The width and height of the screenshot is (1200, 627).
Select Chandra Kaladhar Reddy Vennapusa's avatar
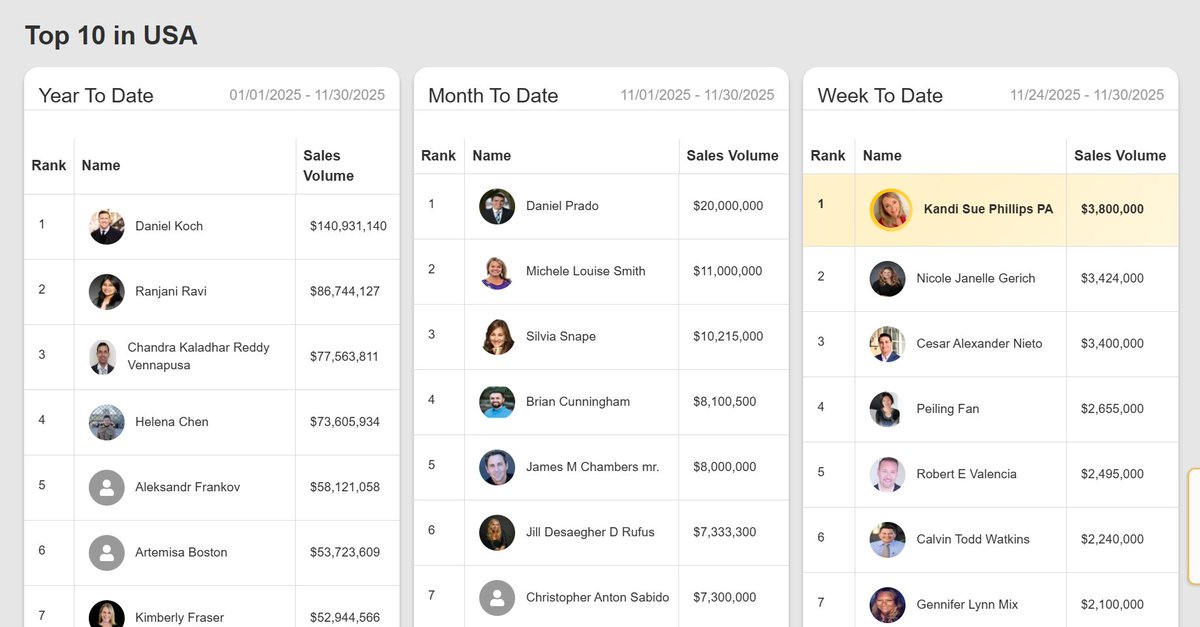pos(102,357)
